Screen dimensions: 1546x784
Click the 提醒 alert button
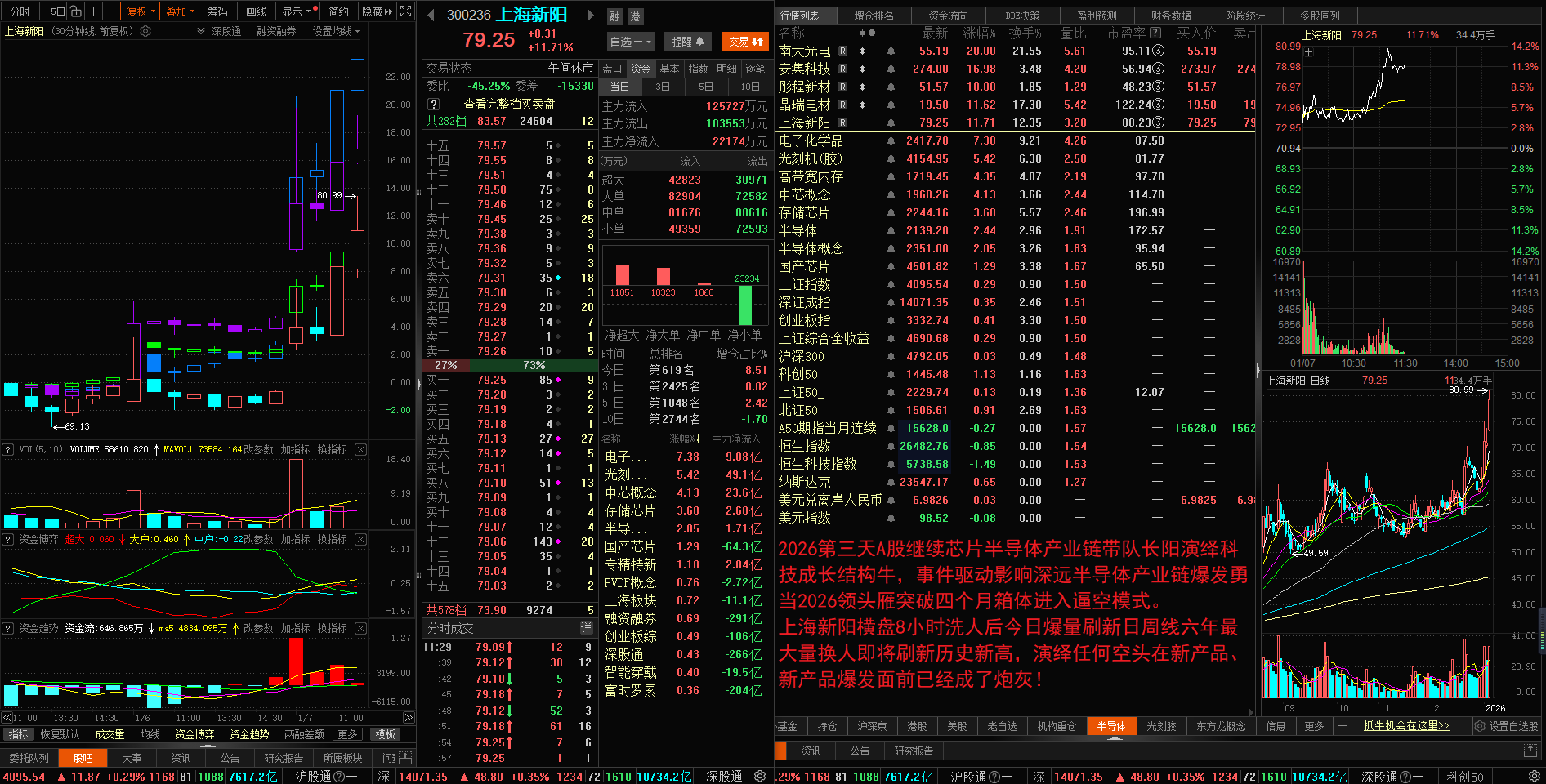pos(687,42)
